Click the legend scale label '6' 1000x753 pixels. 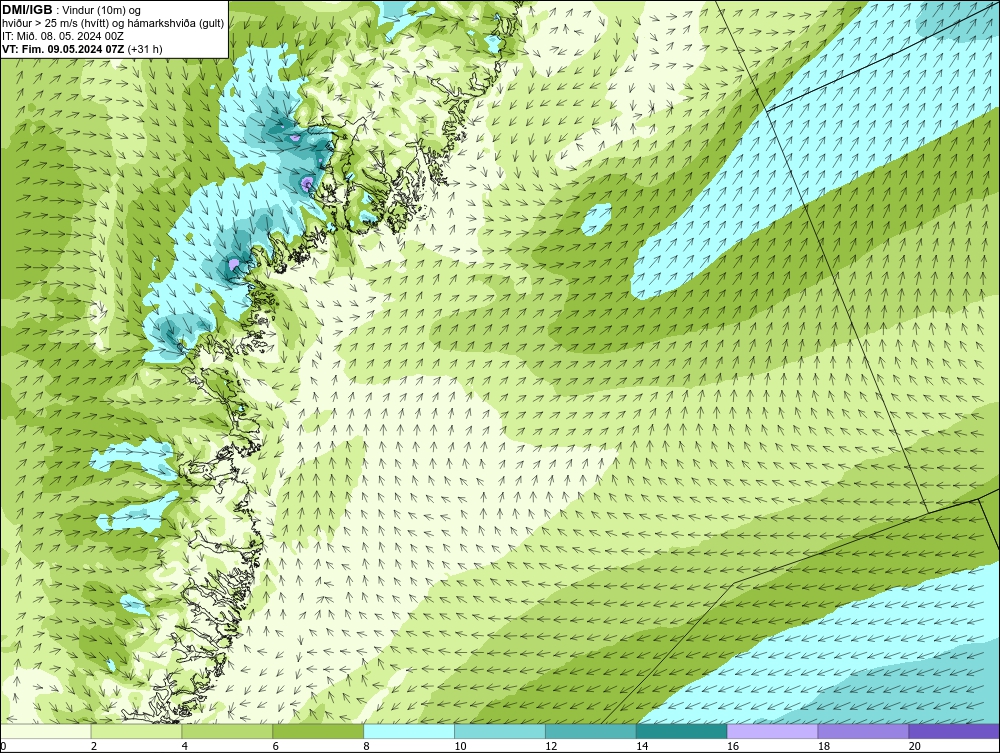click(x=276, y=746)
